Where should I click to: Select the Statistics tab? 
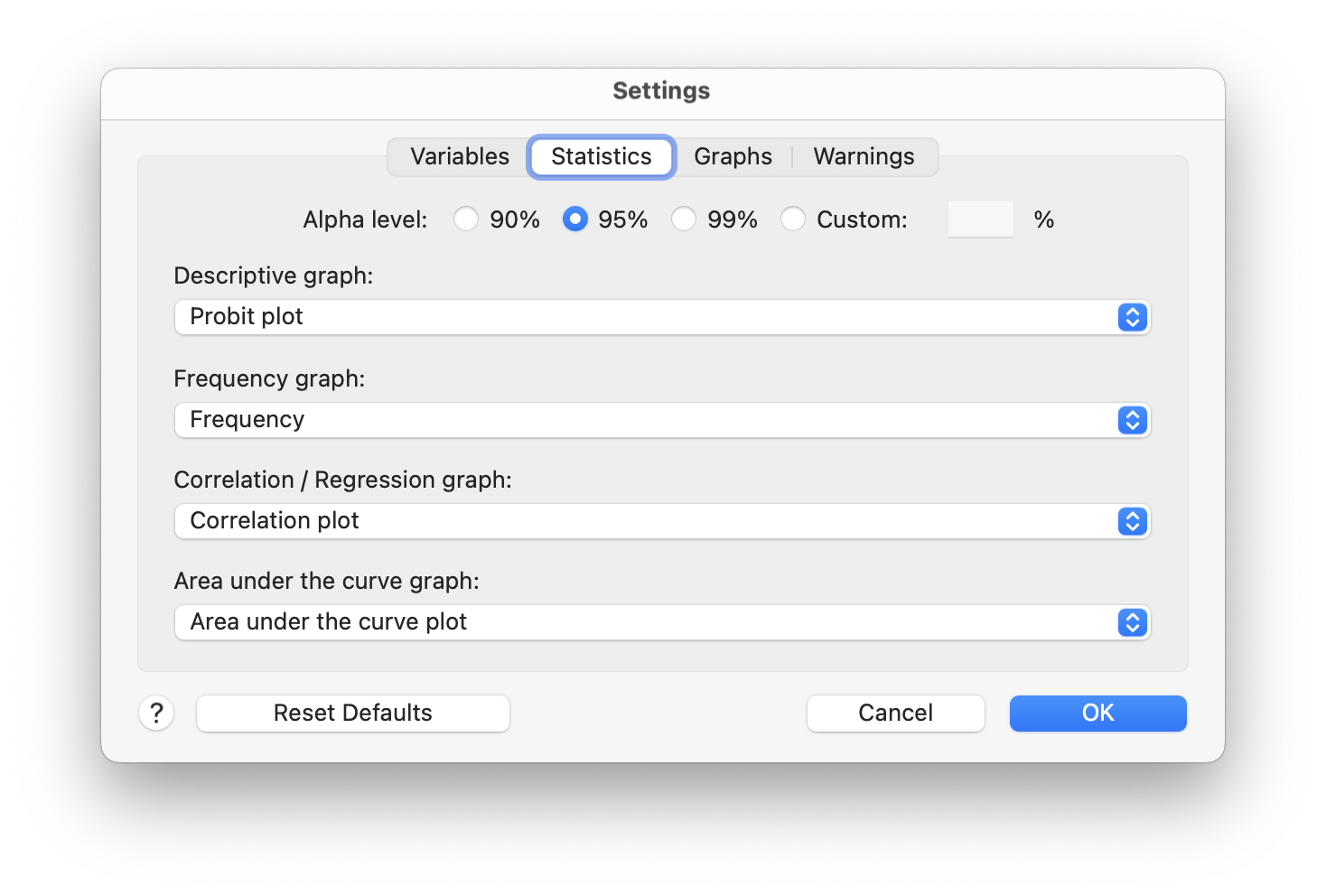click(602, 157)
